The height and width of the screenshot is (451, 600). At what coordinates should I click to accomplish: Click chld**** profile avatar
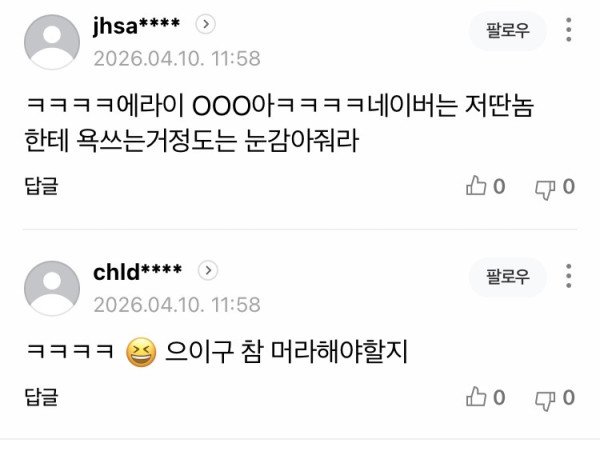[x=52, y=288]
